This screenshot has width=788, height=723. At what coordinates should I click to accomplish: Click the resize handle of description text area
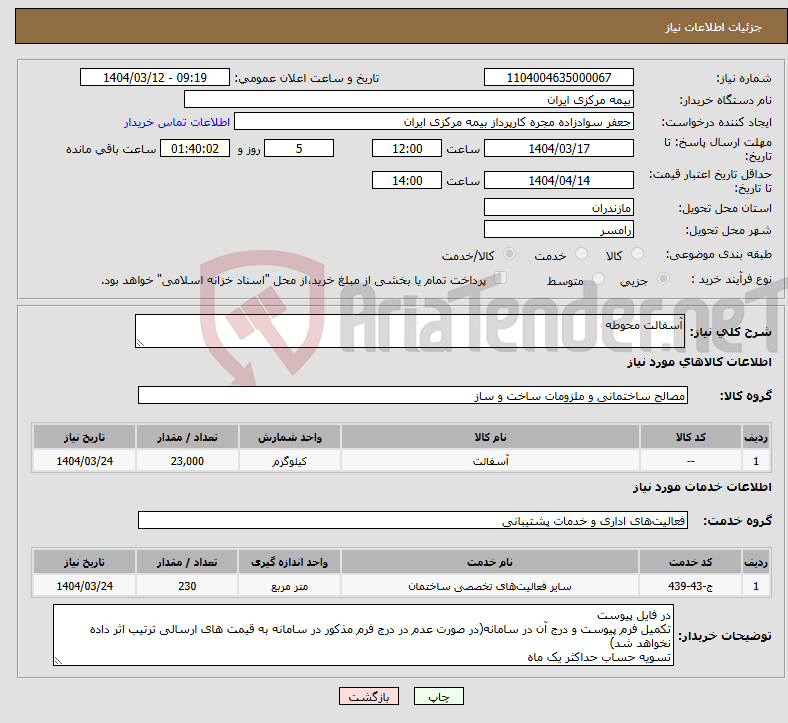click(140, 343)
